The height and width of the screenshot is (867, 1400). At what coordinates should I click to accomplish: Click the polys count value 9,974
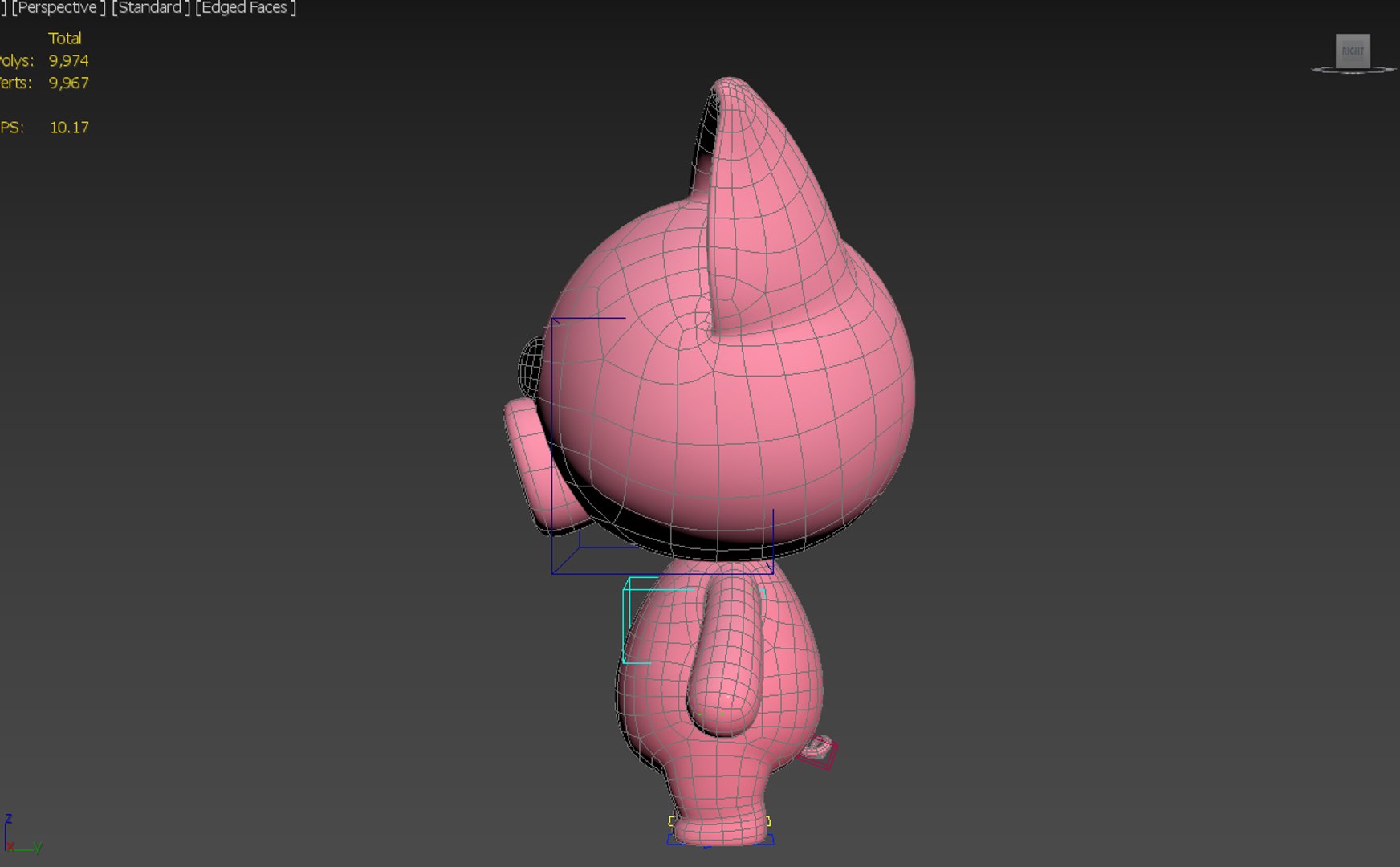click(x=68, y=60)
